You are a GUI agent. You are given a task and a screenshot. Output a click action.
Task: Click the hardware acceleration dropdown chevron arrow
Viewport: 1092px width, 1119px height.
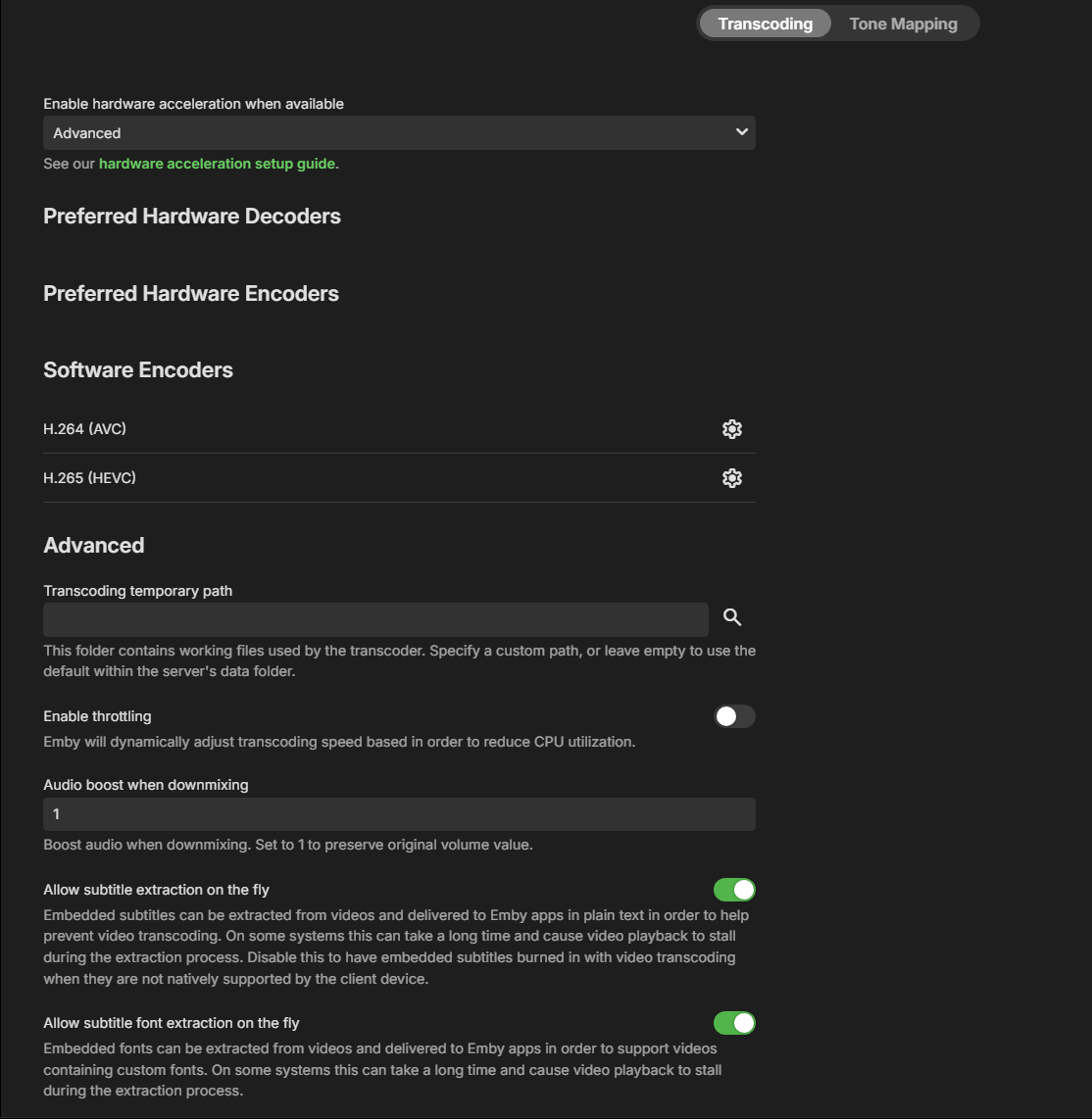coord(742,132)
